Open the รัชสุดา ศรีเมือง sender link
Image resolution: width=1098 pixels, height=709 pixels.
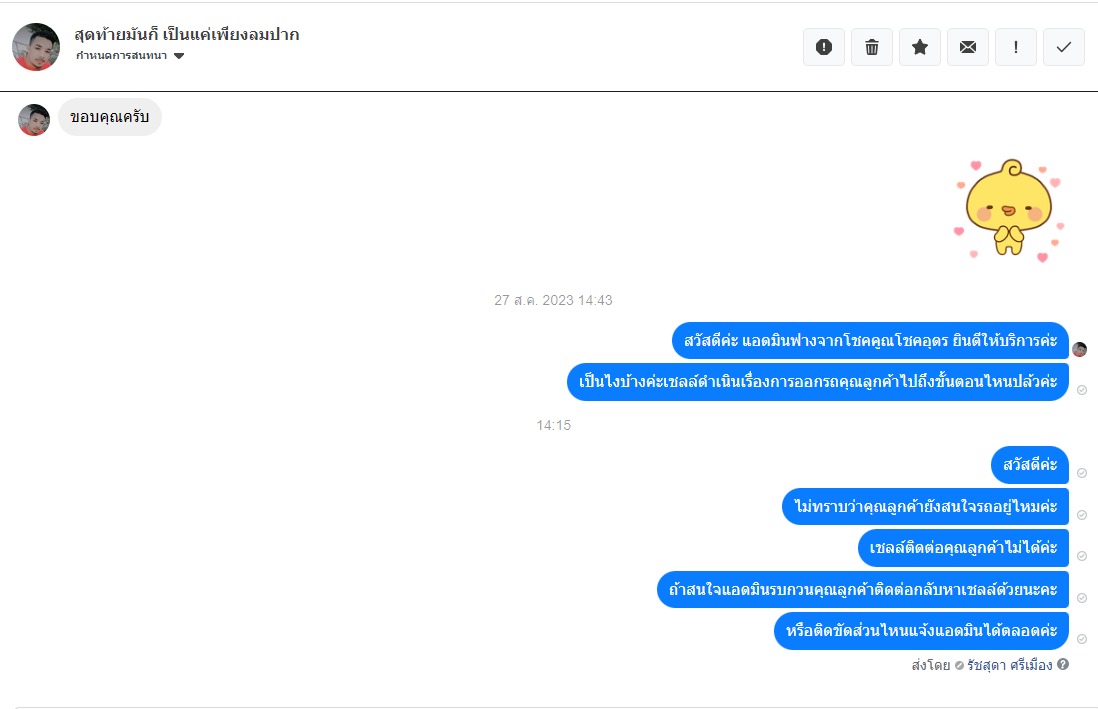[1009, 665]
